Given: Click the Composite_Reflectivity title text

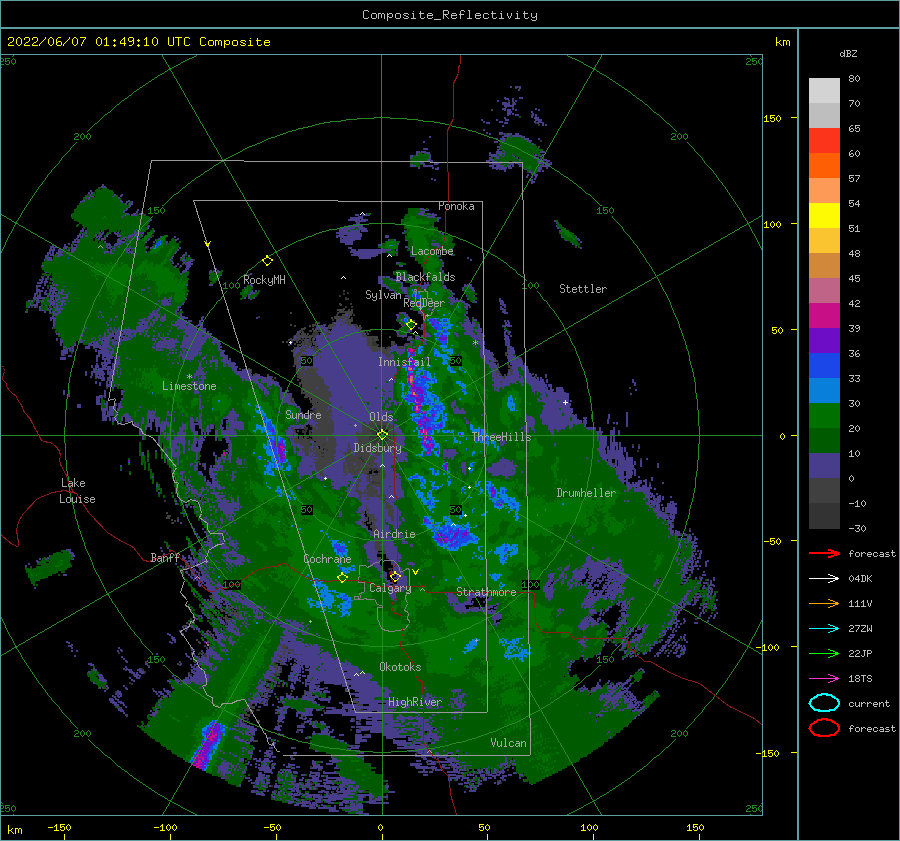Looking at the screenshot, I should (x=449, y=15).
